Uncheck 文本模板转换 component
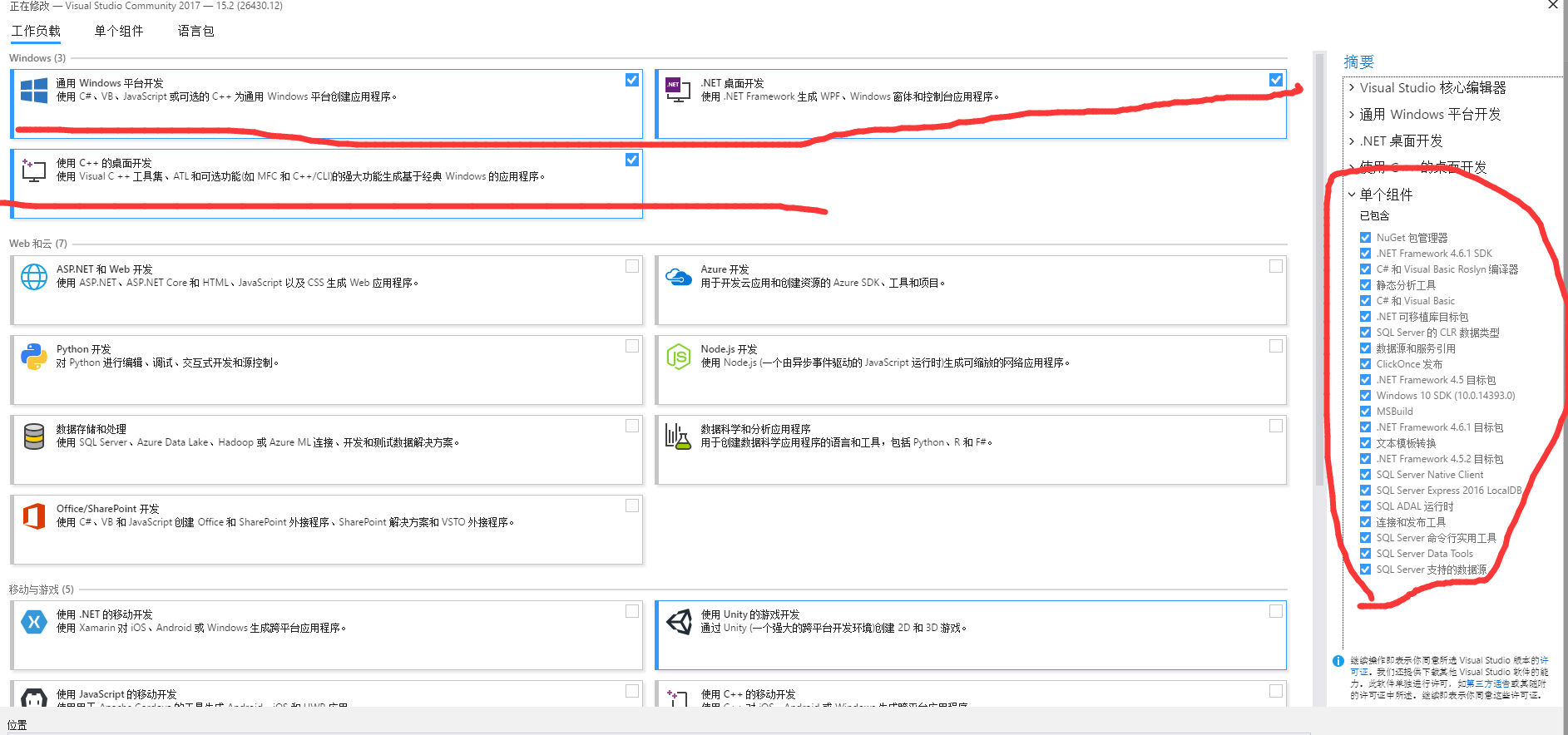The image size is (1568, 735). (x=1365, y=443)
